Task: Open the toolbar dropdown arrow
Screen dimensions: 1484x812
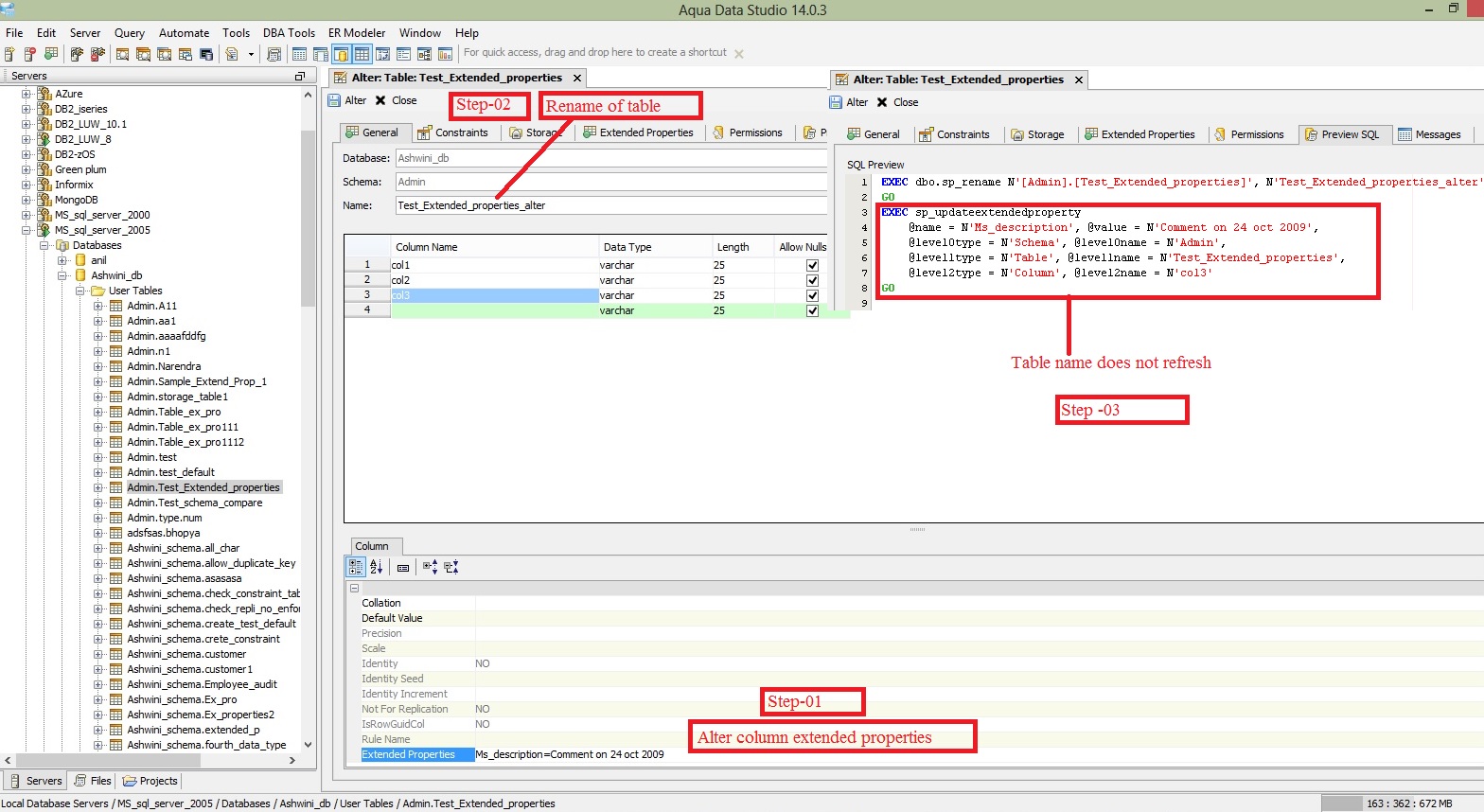Action: point(251,54)
